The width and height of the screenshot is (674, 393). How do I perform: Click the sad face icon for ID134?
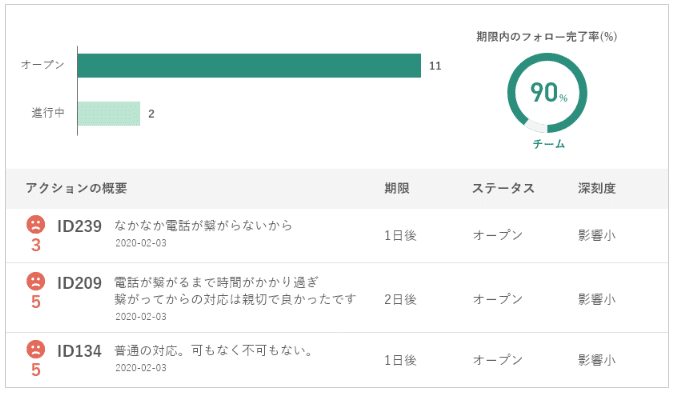click(36, 349)
